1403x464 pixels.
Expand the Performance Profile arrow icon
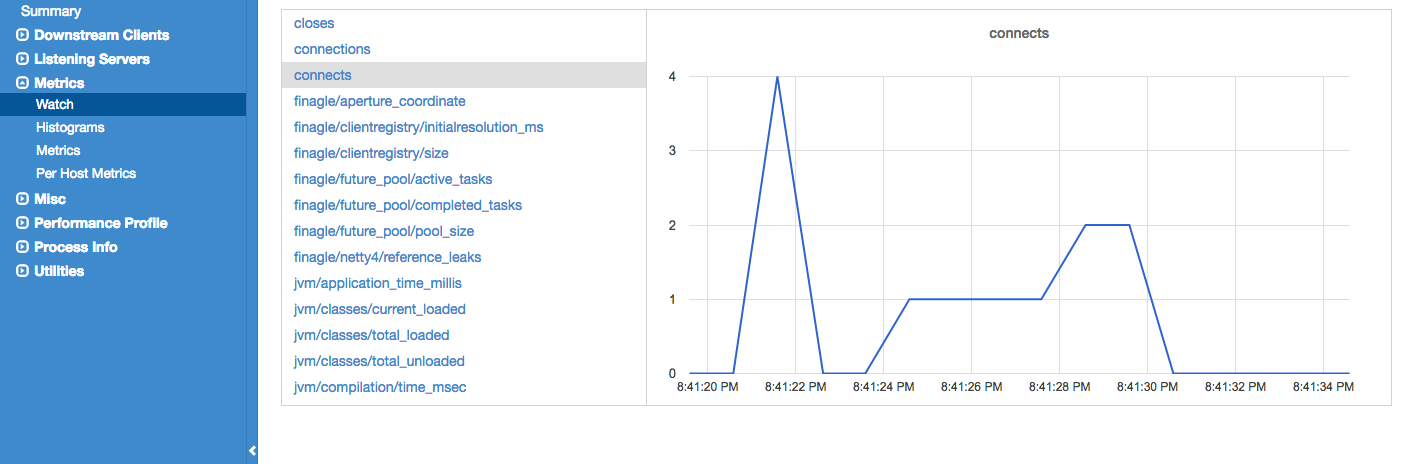click(x=23, y=223)
